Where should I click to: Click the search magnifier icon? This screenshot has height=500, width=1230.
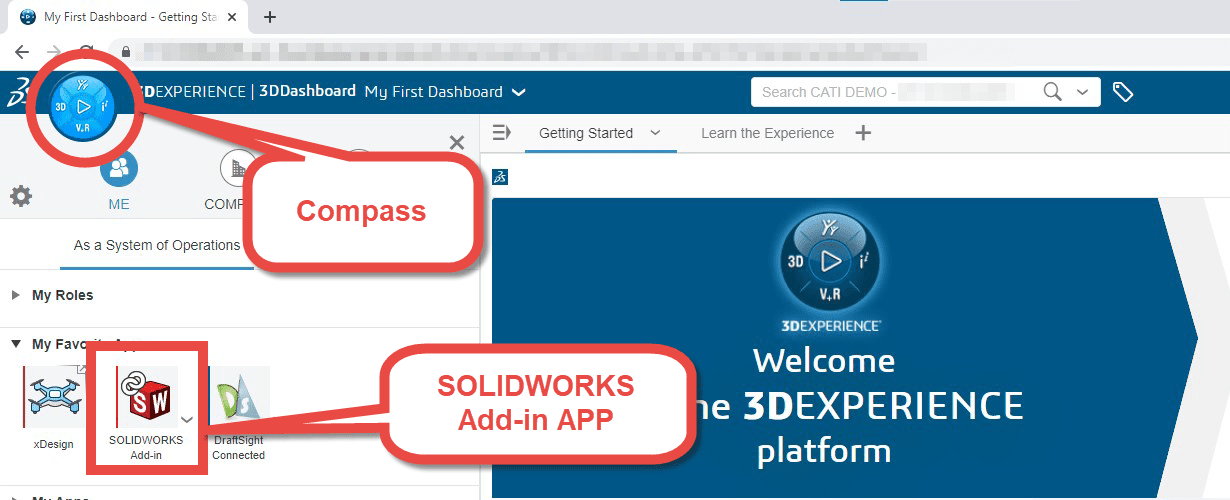(x=1052, y=92)
